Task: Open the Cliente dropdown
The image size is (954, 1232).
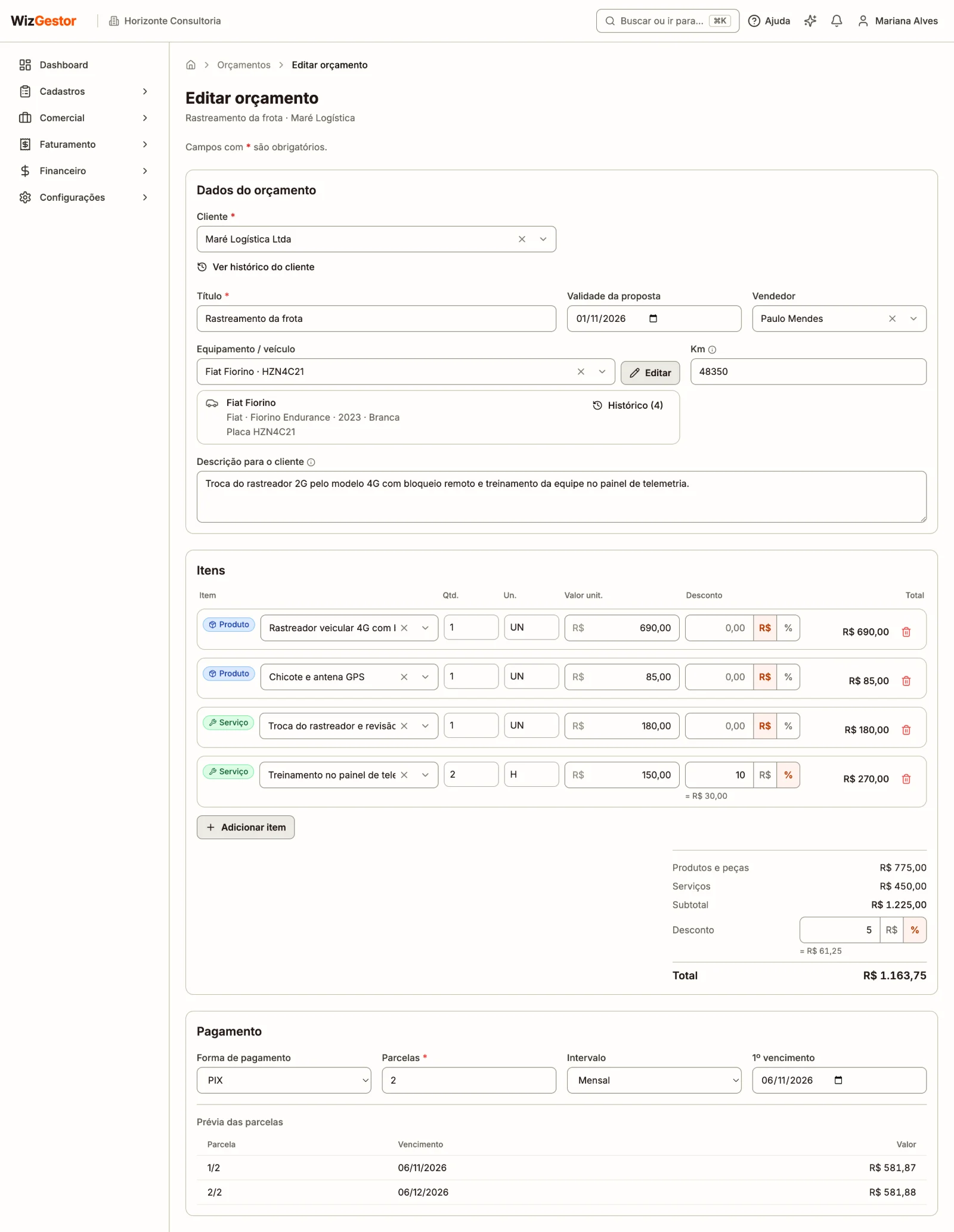Action: (543, 239)
